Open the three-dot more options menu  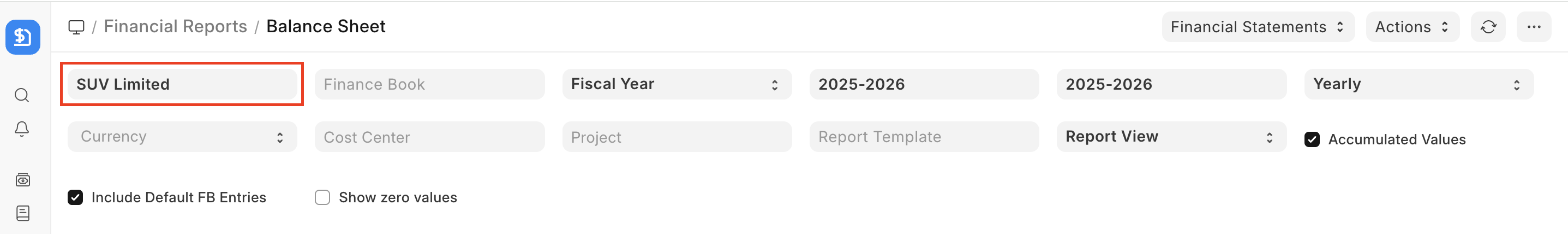(x=1533, y=27)
